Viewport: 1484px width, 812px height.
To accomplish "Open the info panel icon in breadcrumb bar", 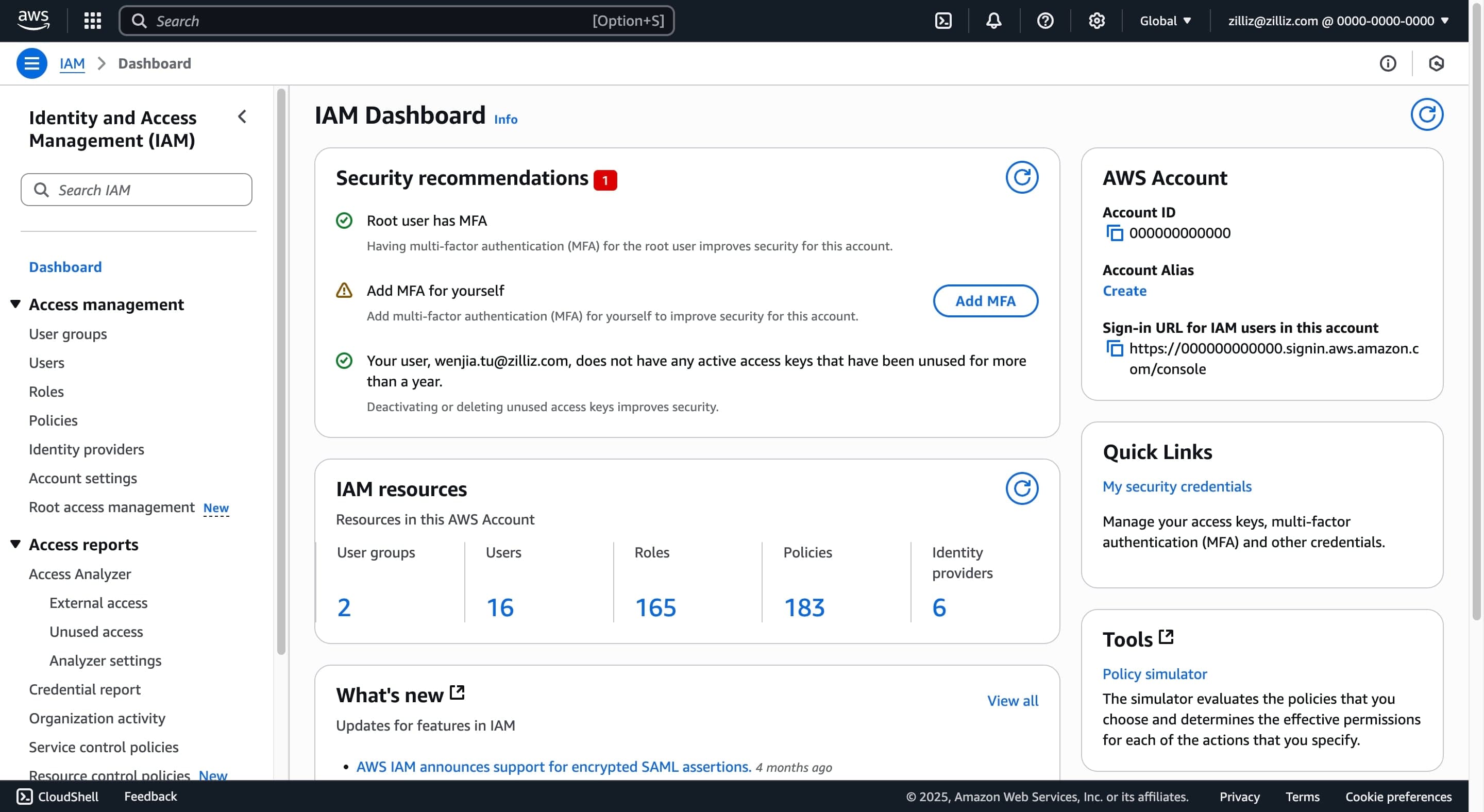I will point(1388,63).
